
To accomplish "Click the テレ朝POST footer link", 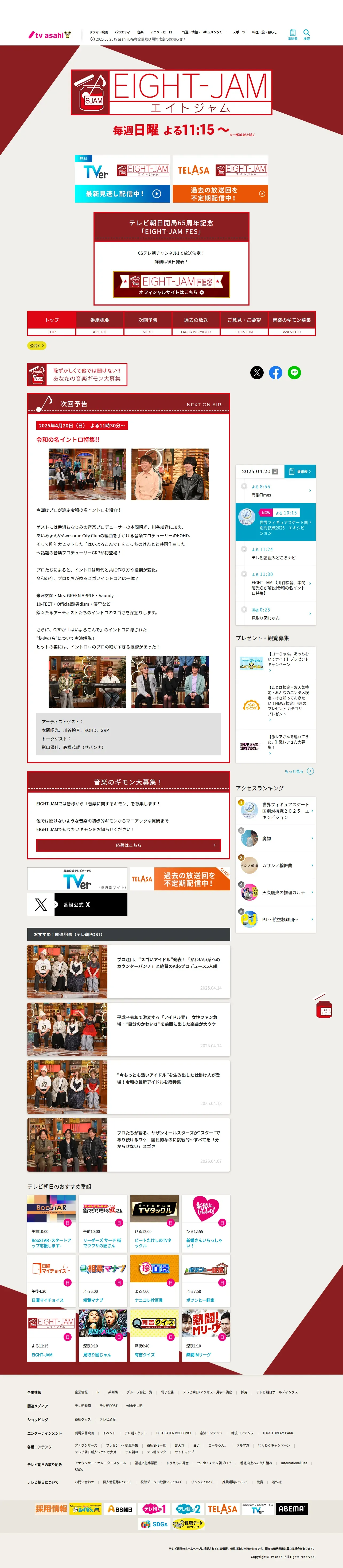I will tap(109, 1405).
